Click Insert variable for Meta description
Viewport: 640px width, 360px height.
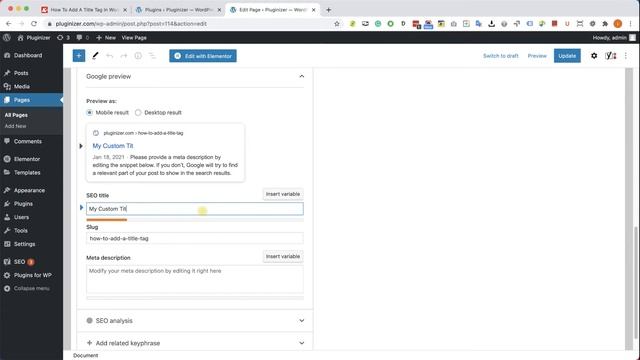(283, 256)
